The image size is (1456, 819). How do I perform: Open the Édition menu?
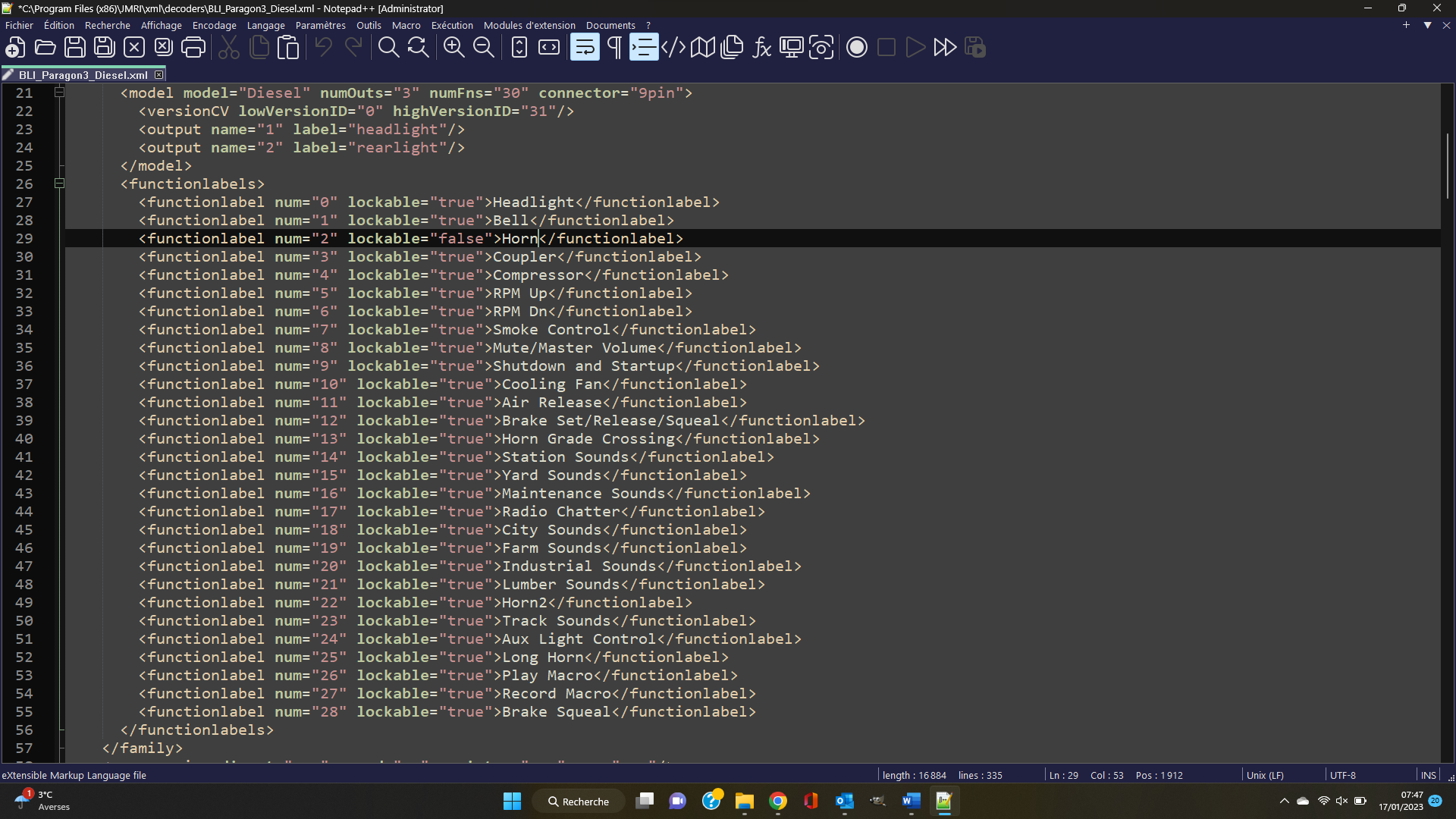tap(59, 25)
